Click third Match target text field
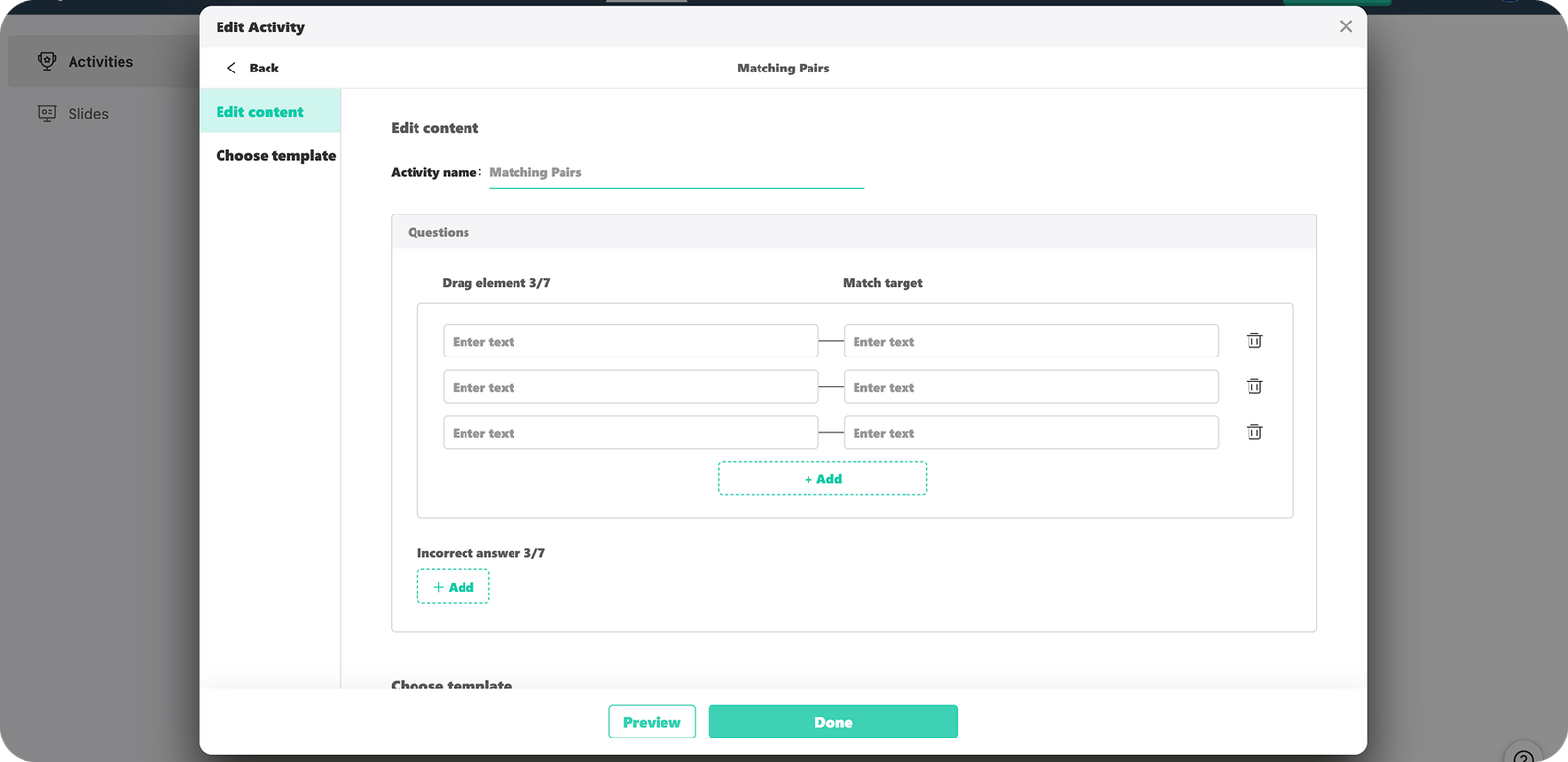This screenshot has height=762, width=1568. (1030, 433)
